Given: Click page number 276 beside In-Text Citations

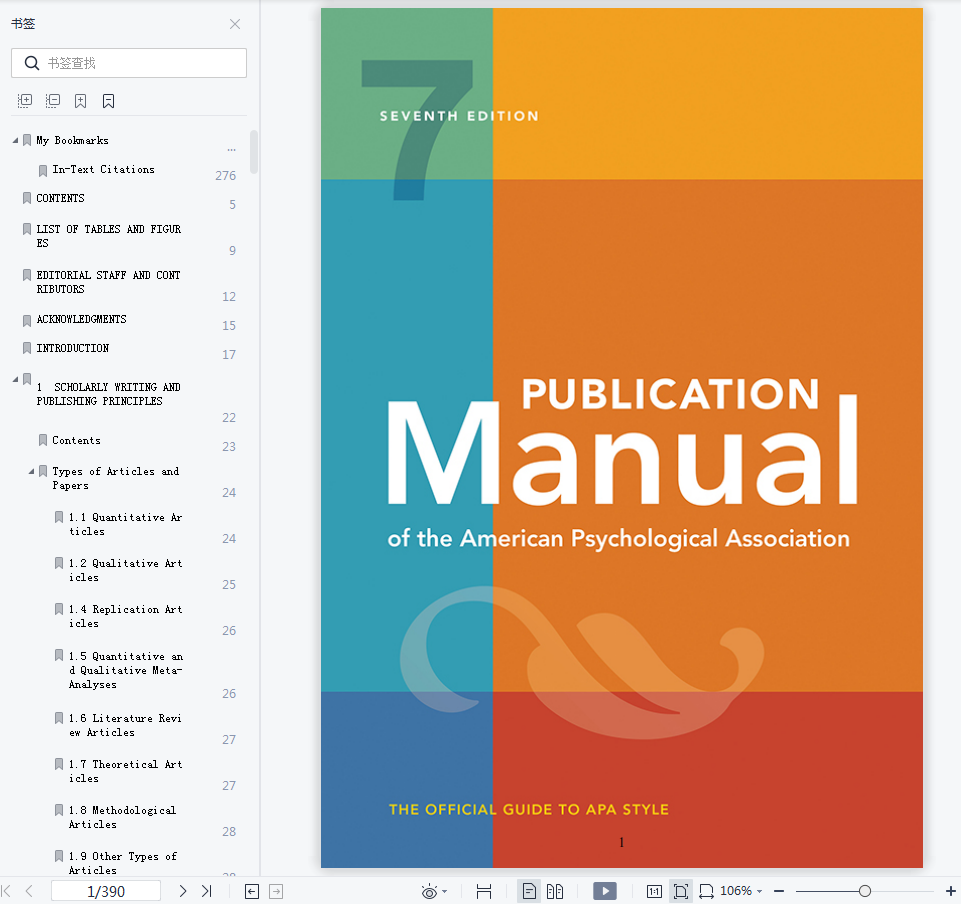Looking at the screenshot, I should (226, 176).
